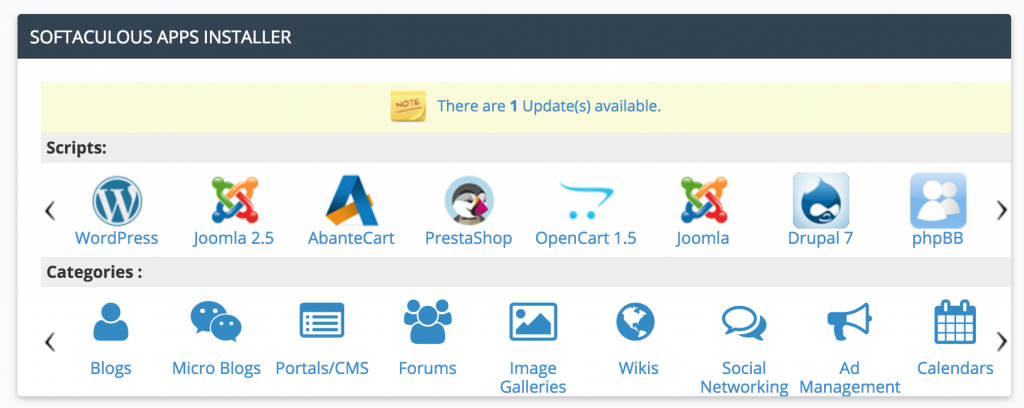1024x408 pixels.
Task: Choose the PrestaShop penguin icon
Action: point(469,200)
